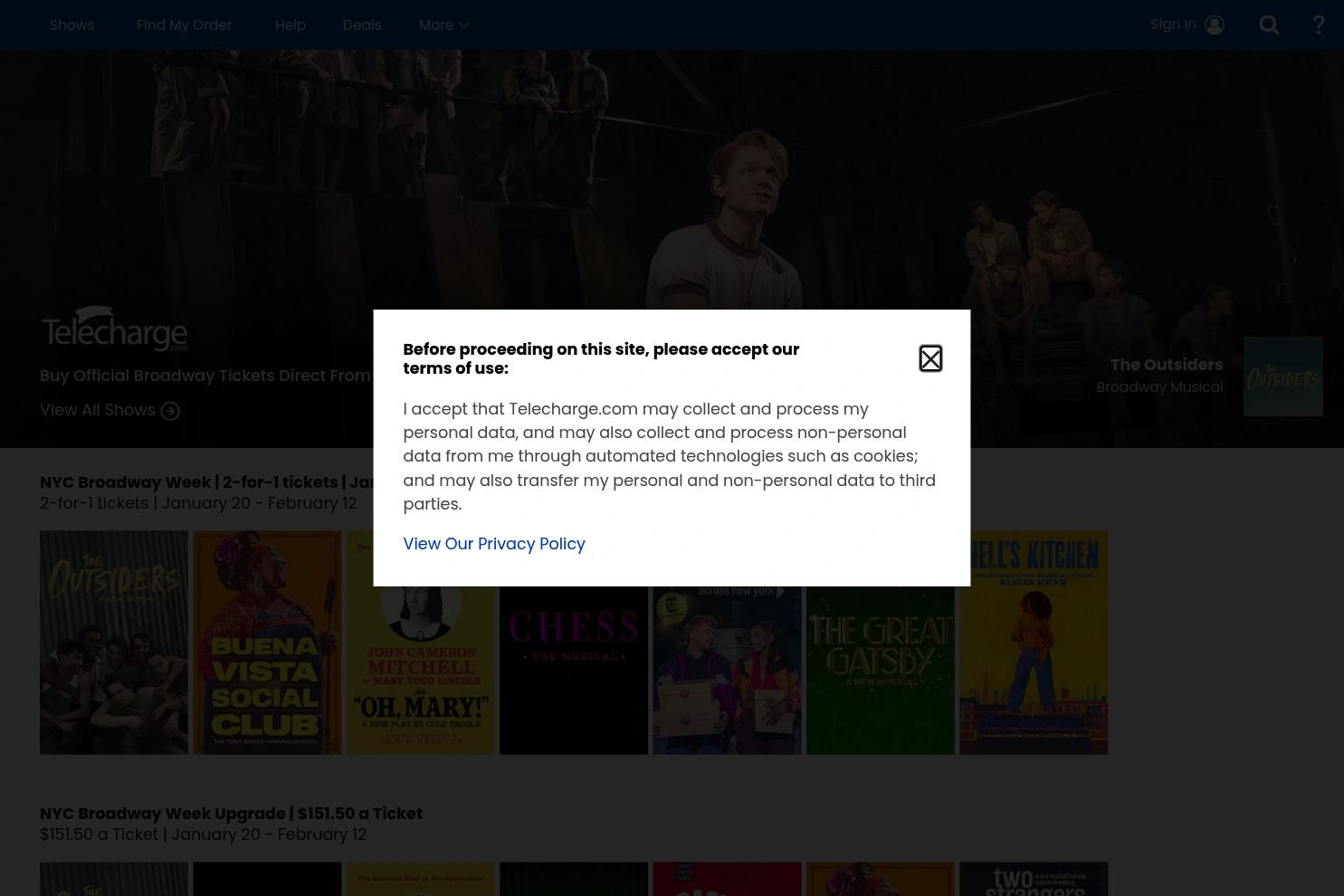
Task: Click the View All Shows link
Action: (x=98, y=410)
